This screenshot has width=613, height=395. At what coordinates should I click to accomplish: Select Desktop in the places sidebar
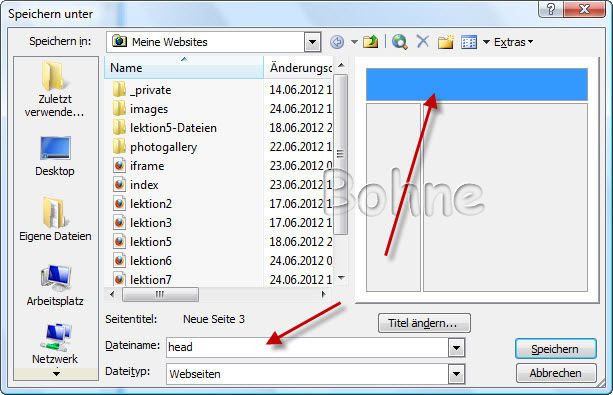pos(55,156)
